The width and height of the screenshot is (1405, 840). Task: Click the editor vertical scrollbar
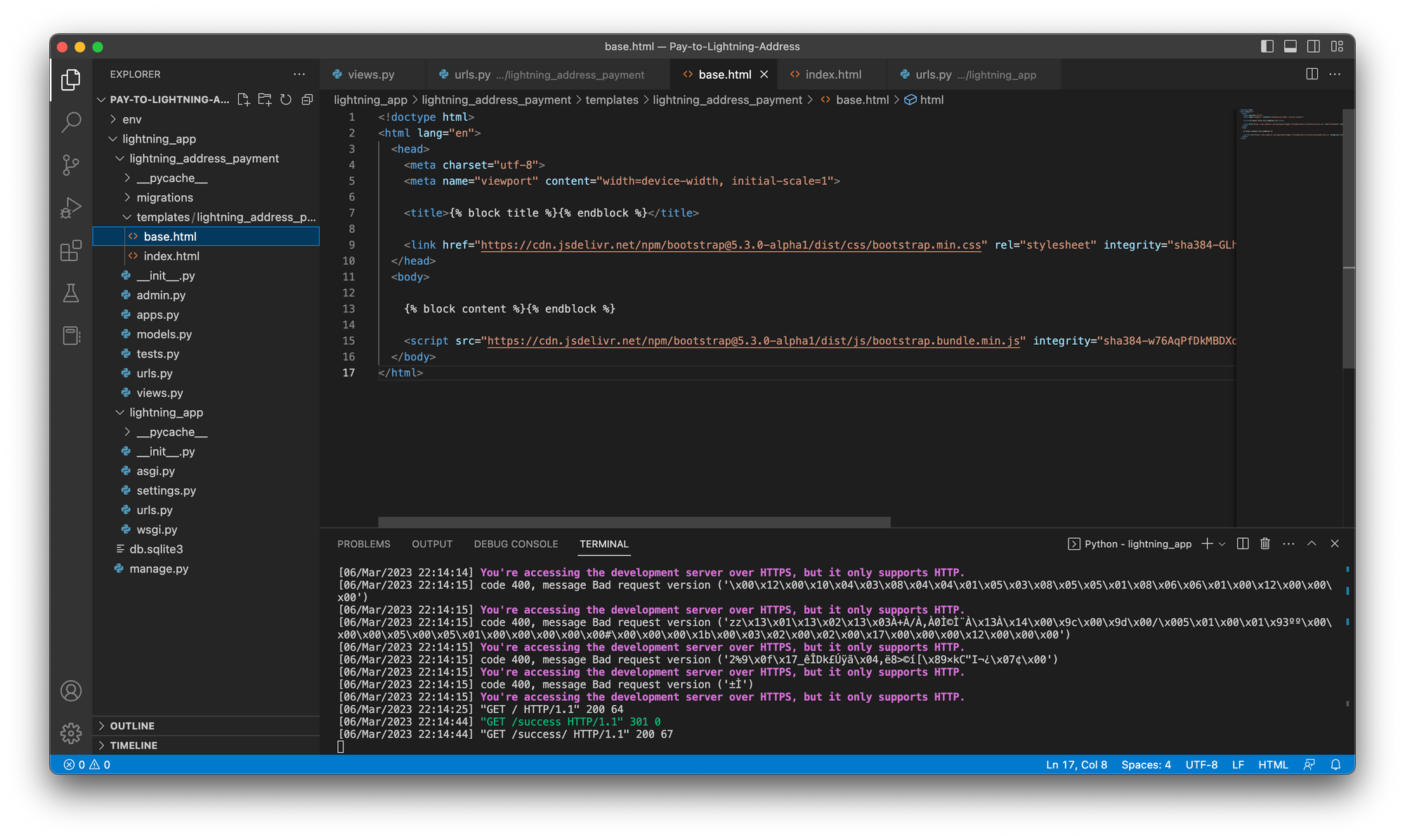[1349, 239]
